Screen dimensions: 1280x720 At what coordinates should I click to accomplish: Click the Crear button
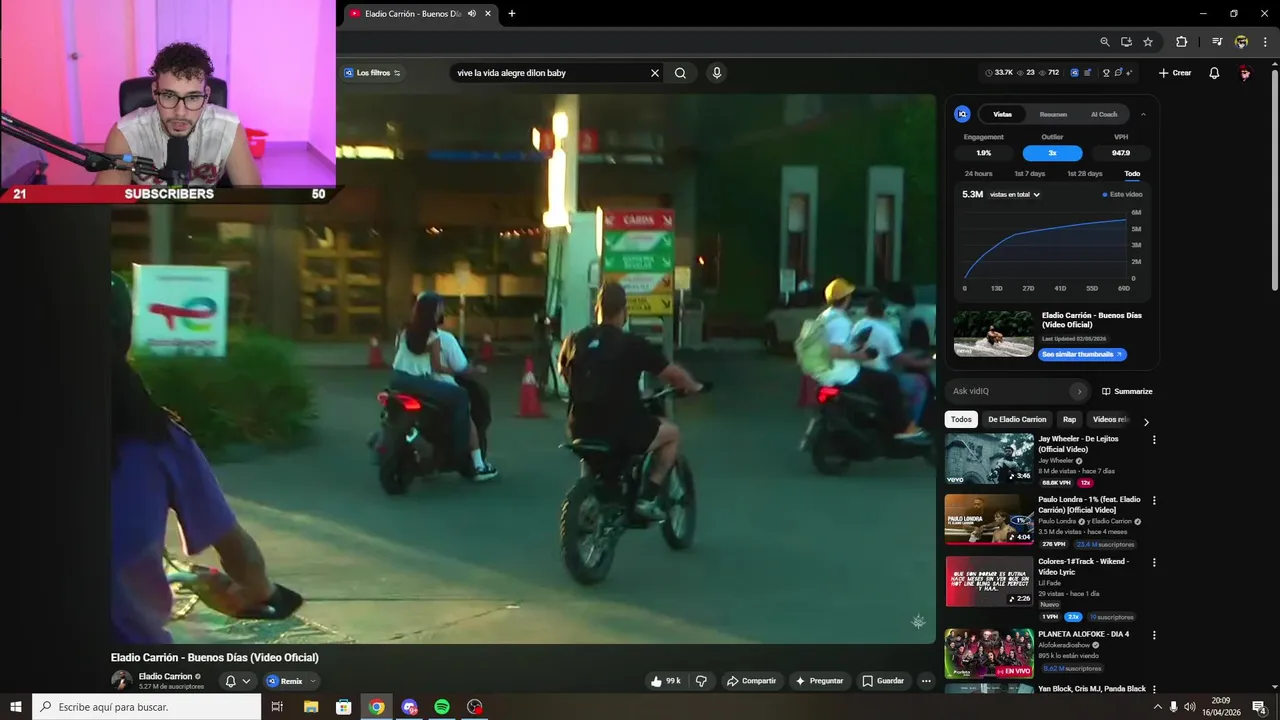click(1175, 73)
